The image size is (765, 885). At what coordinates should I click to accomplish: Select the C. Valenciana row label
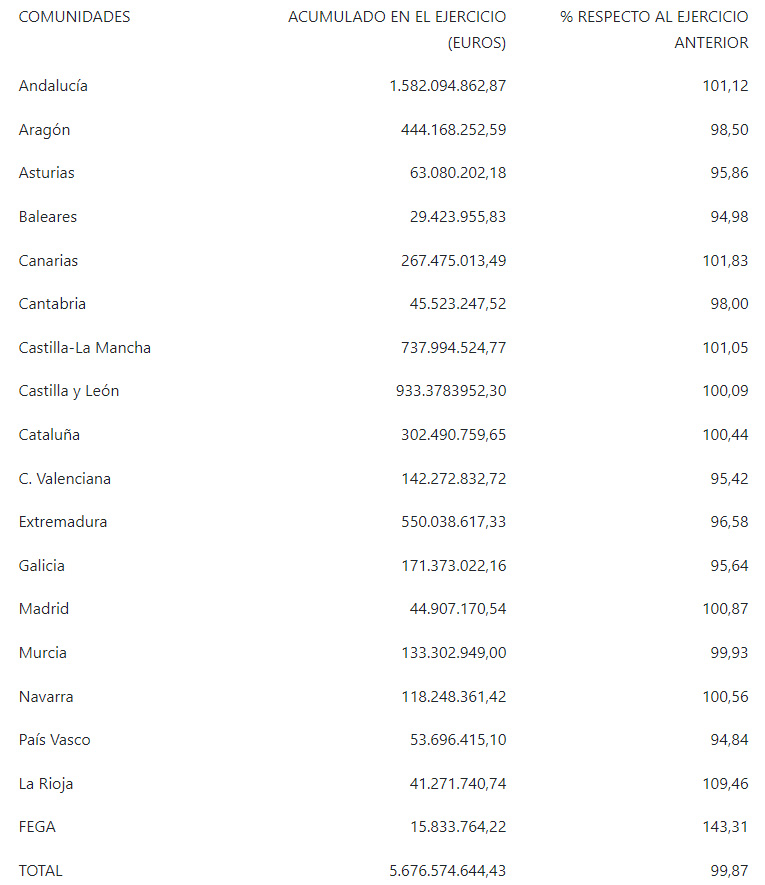[x=65, y=479]
